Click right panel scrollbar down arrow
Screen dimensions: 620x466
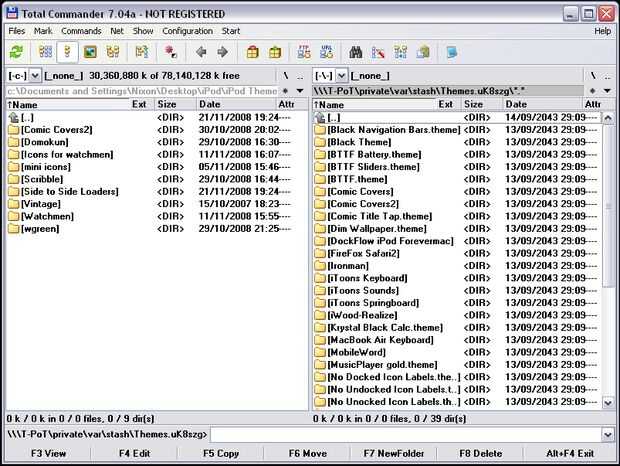[x=608, y=402]
